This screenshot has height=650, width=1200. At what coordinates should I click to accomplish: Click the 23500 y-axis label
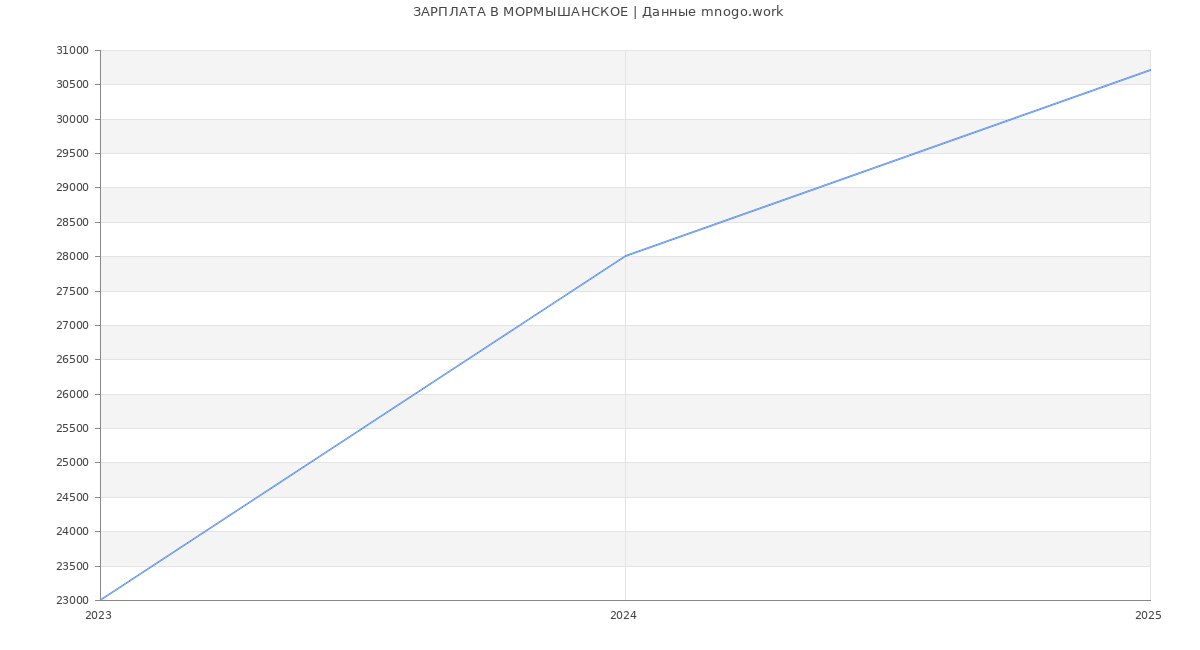tap(72, 566)
